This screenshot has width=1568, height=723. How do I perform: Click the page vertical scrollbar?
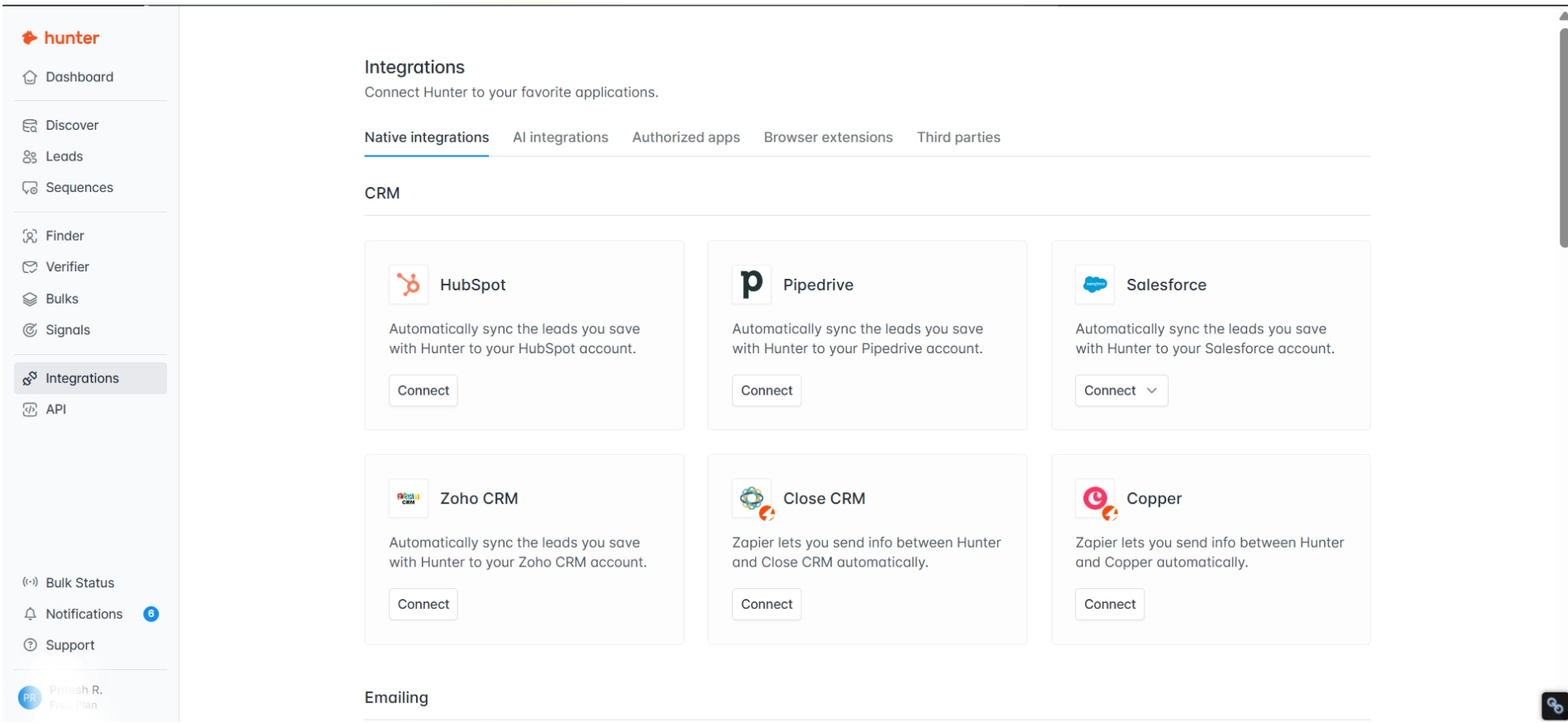coord(1563,137)
